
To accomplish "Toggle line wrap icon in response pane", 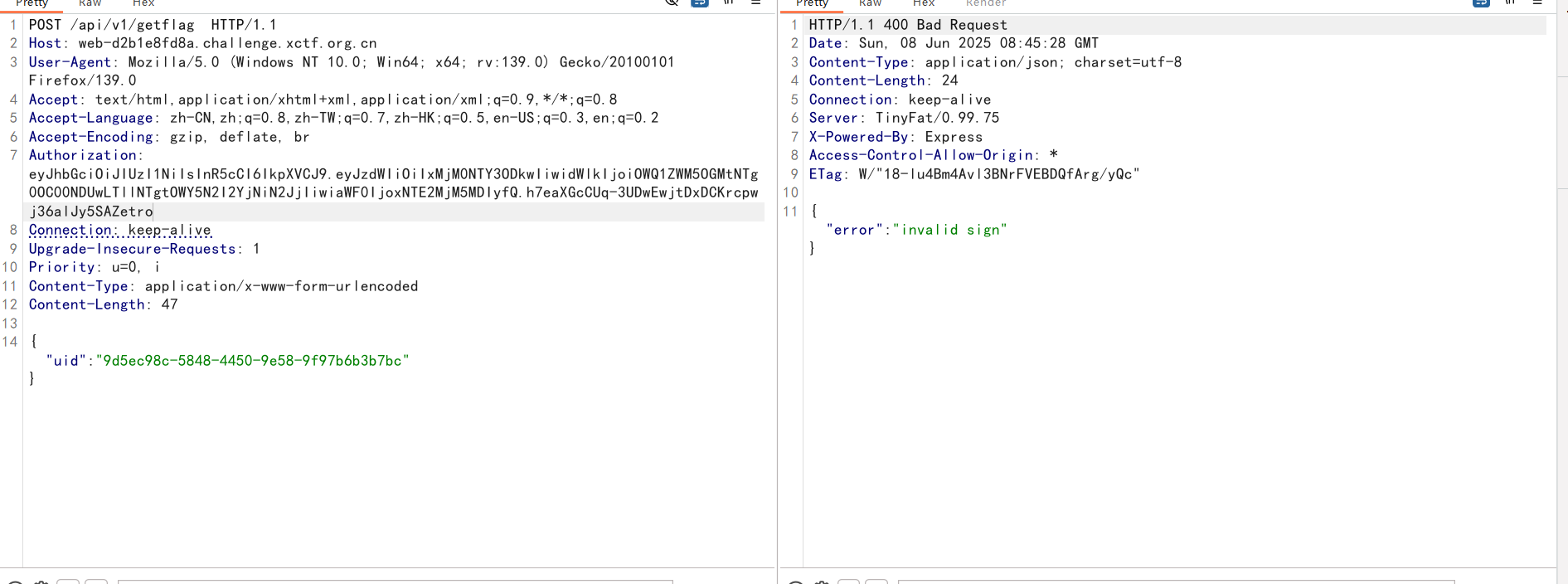I will 1481,2.
